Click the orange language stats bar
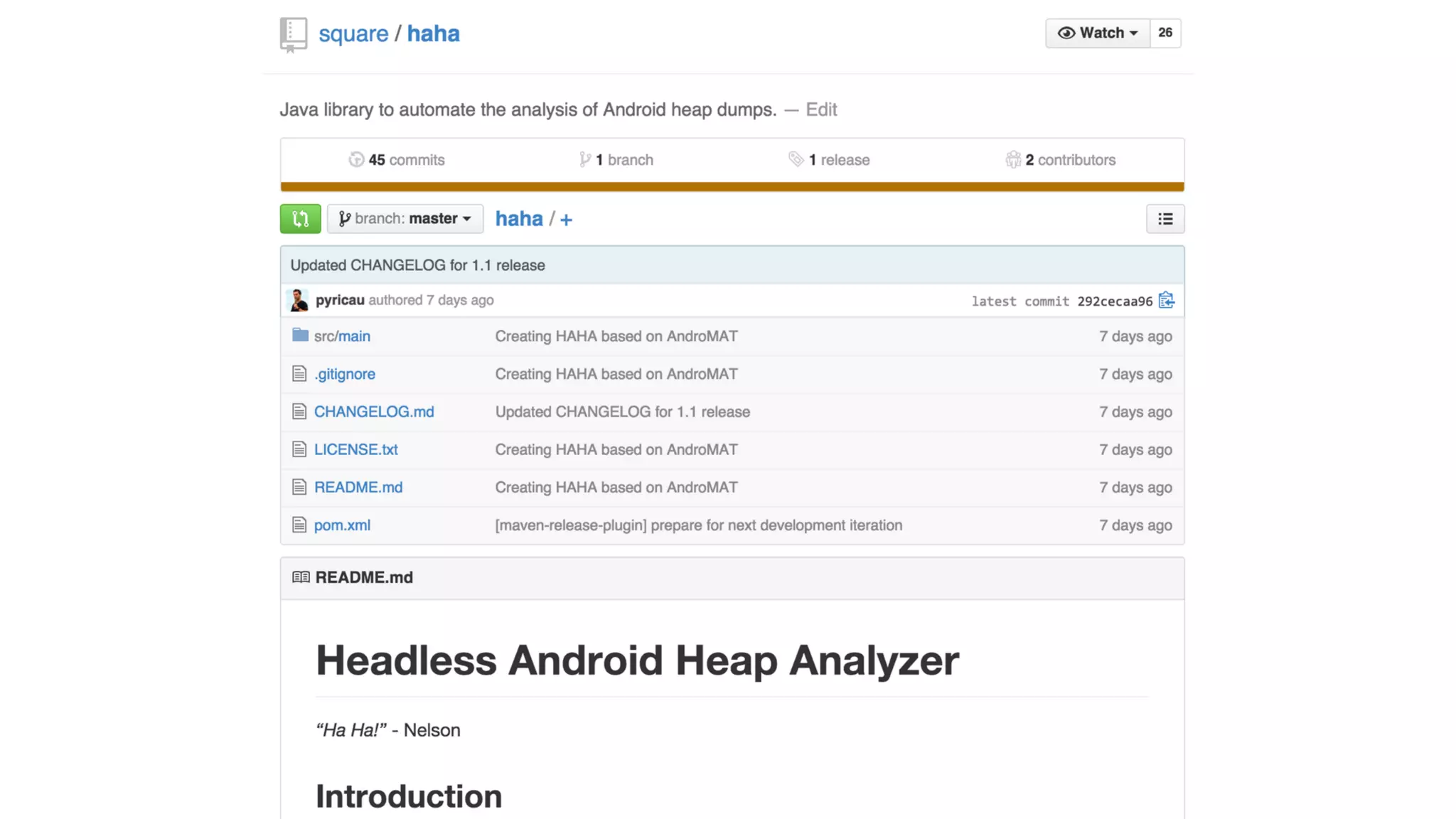The width and height of the screenshot is (1456, 819). (x=732, y=187)
